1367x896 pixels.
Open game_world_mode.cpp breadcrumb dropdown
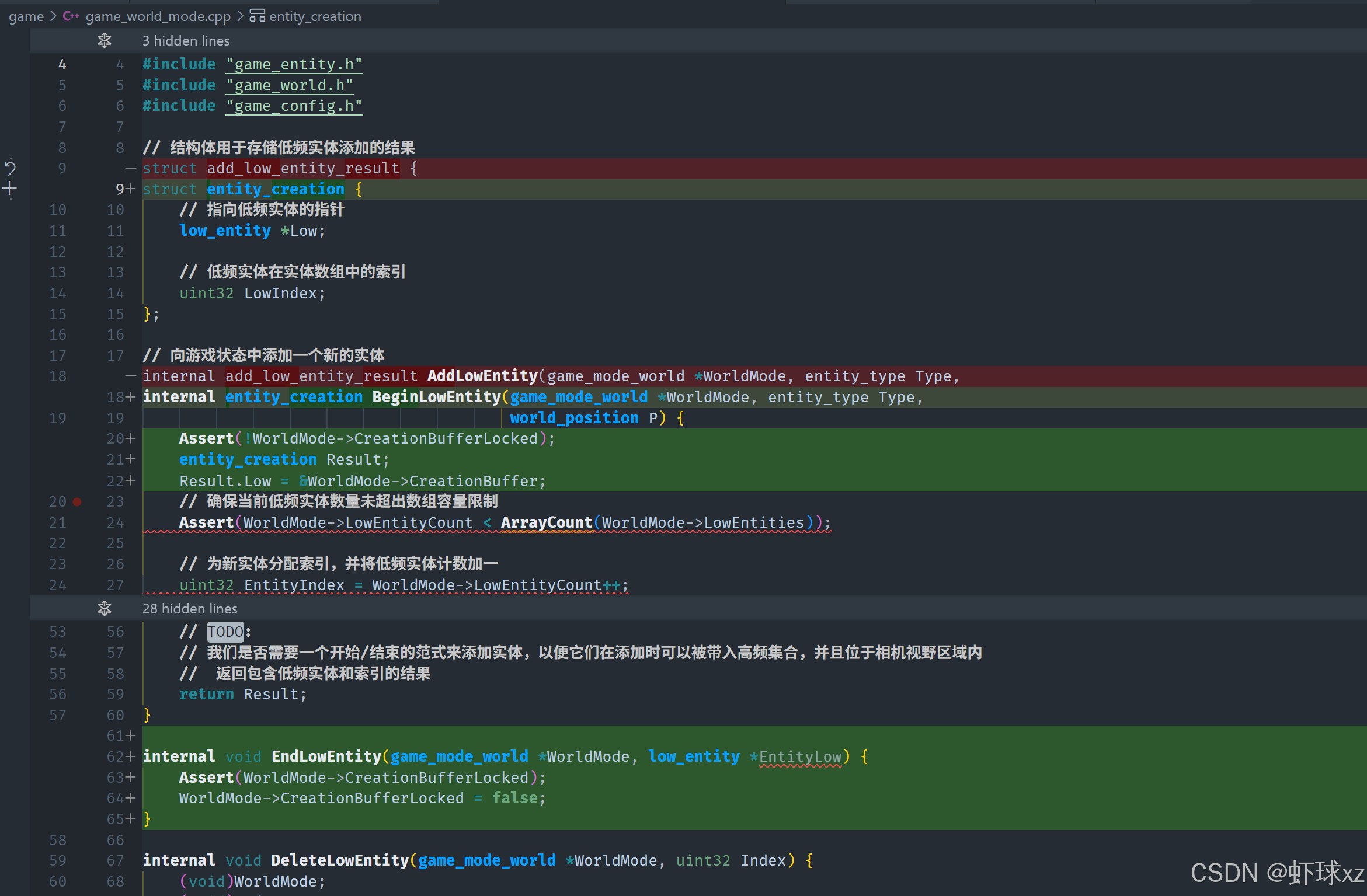pyautogui.click(x=158, y=16)
